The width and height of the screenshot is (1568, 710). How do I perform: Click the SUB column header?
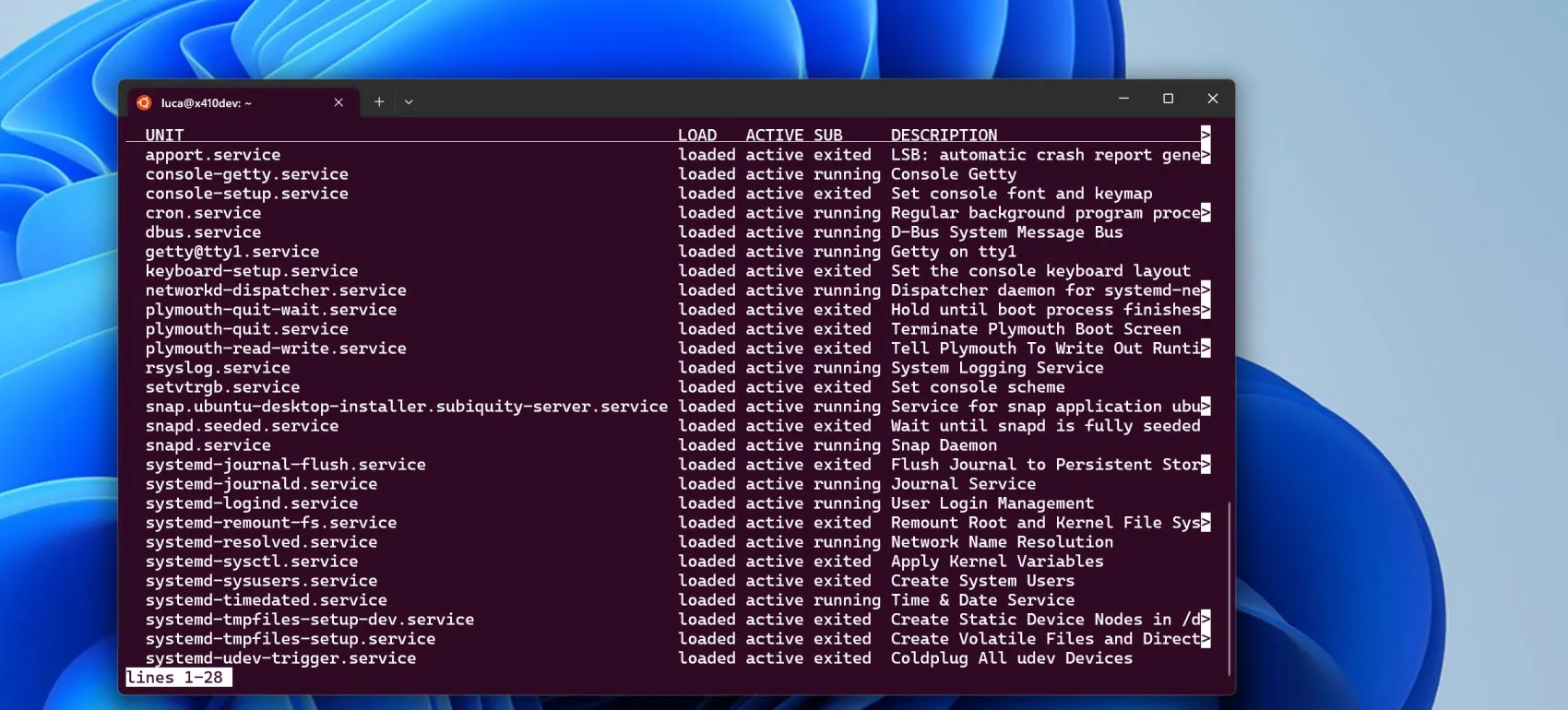[x=828, y=135]
